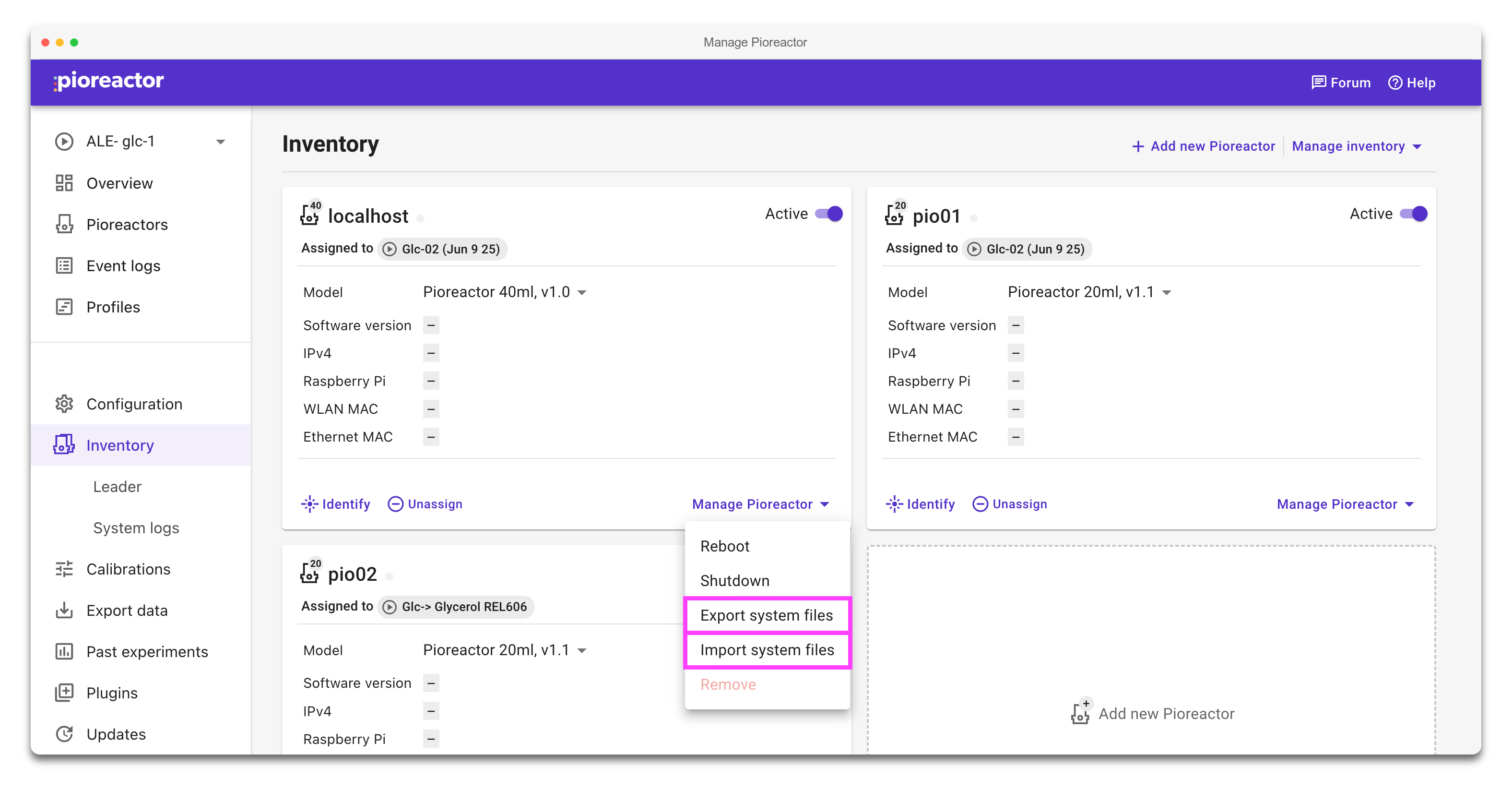This screenshot has height=791, width=1512.
Task: Open the ALE- glc-1 experiment dropdown
Action: click(220, 142)
